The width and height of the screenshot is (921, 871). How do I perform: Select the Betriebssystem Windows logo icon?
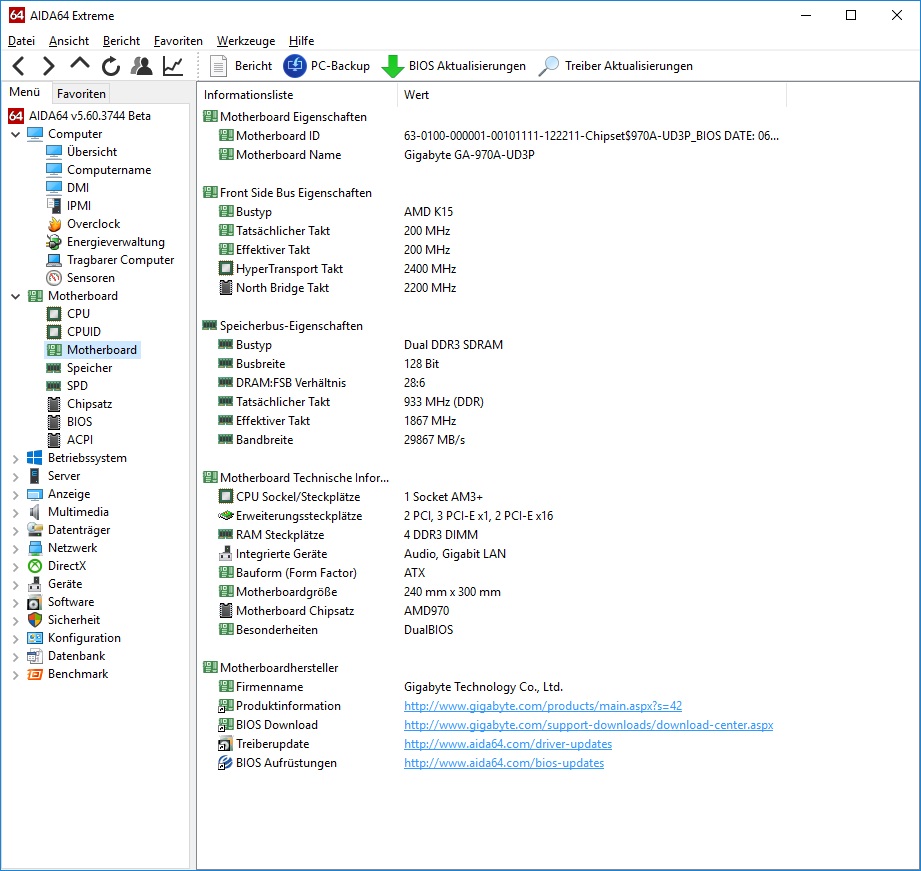[x=35, y=458]
